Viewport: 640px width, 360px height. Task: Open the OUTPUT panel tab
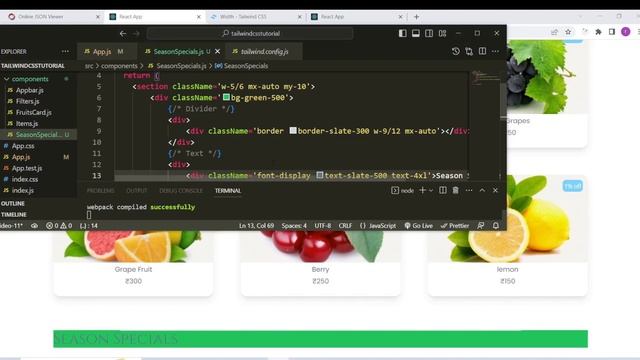click(137, 191)
